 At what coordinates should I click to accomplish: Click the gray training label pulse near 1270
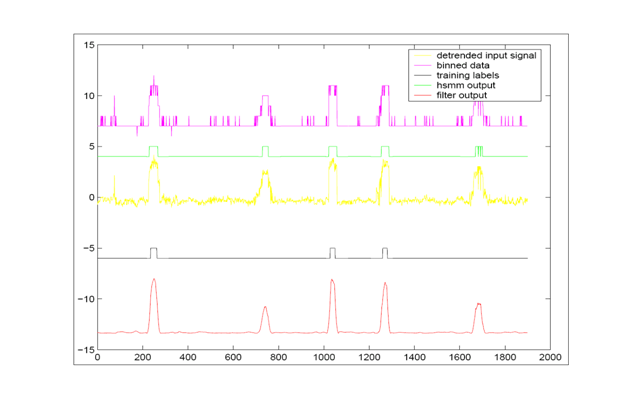[x=385, y=253]
